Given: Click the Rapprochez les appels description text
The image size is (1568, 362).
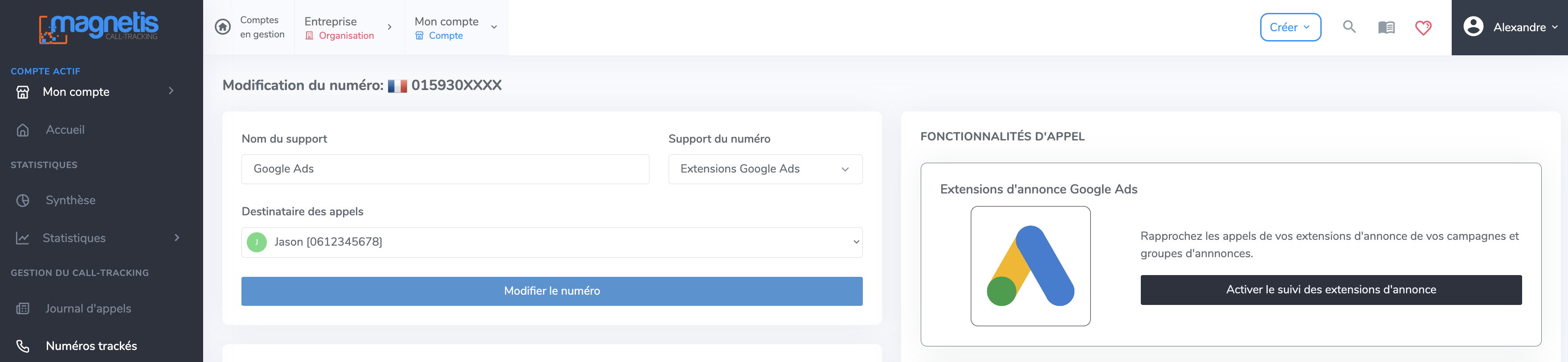Looking at the screenshot, I should (1329, 245).
